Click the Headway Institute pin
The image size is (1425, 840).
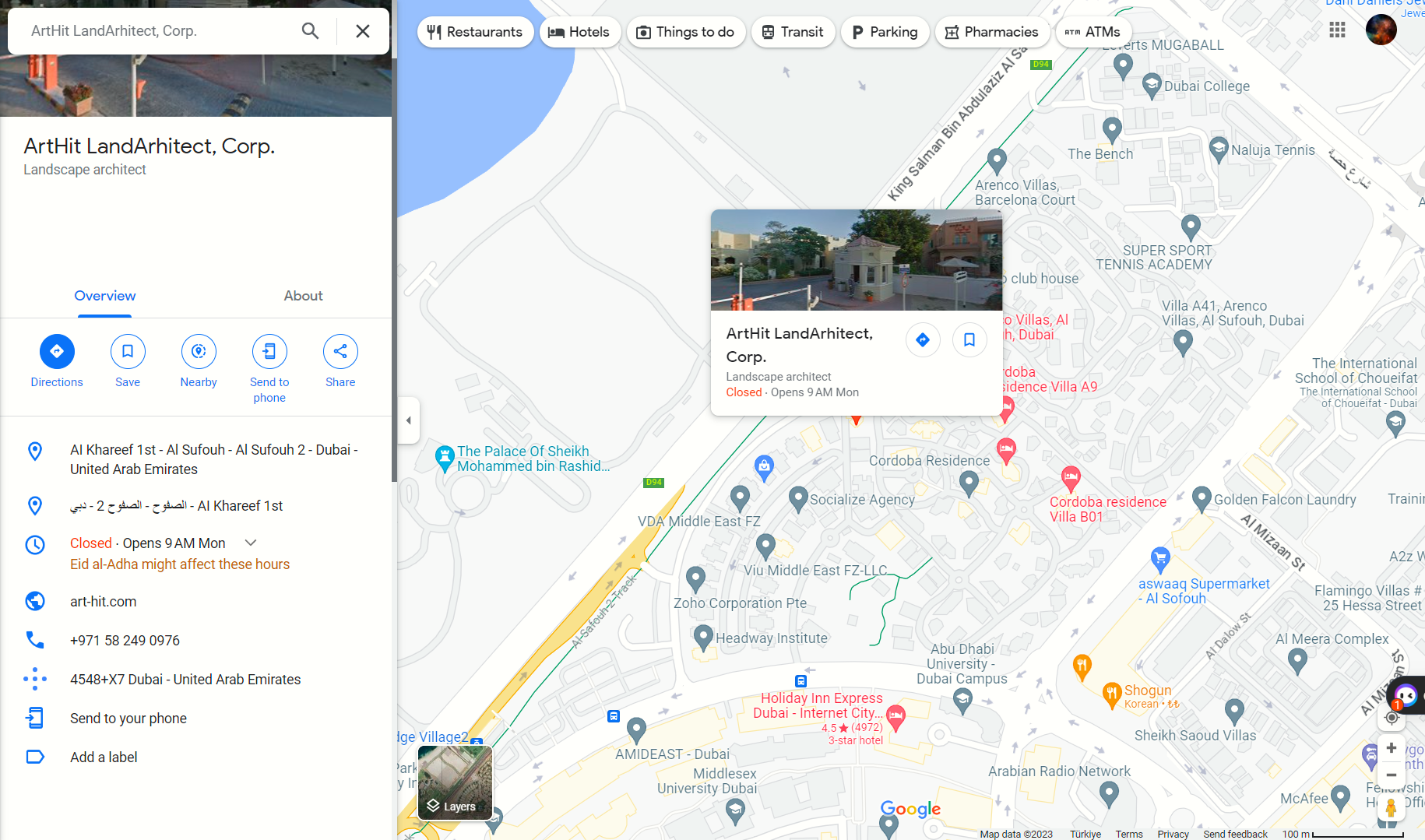click(703, 638)
